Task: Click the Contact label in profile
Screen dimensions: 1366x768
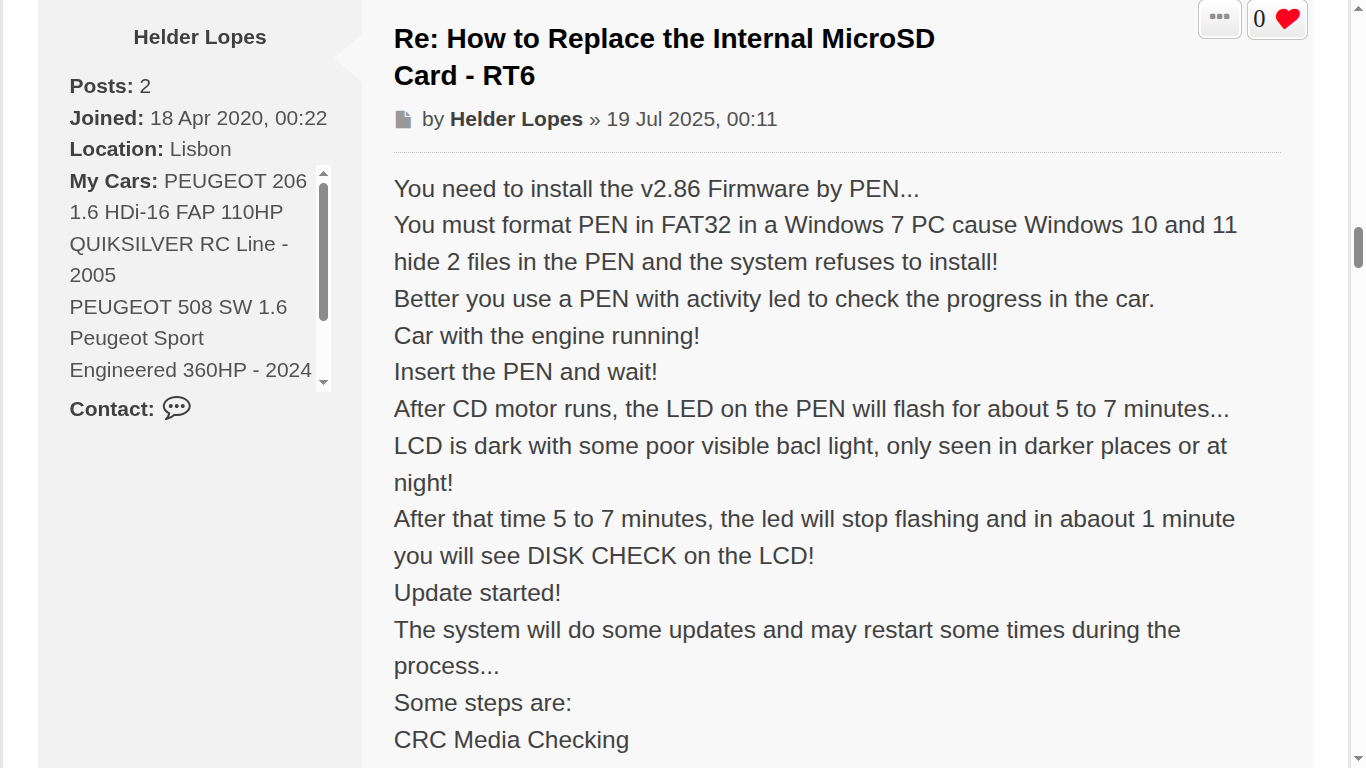Action: click(112, 409)
